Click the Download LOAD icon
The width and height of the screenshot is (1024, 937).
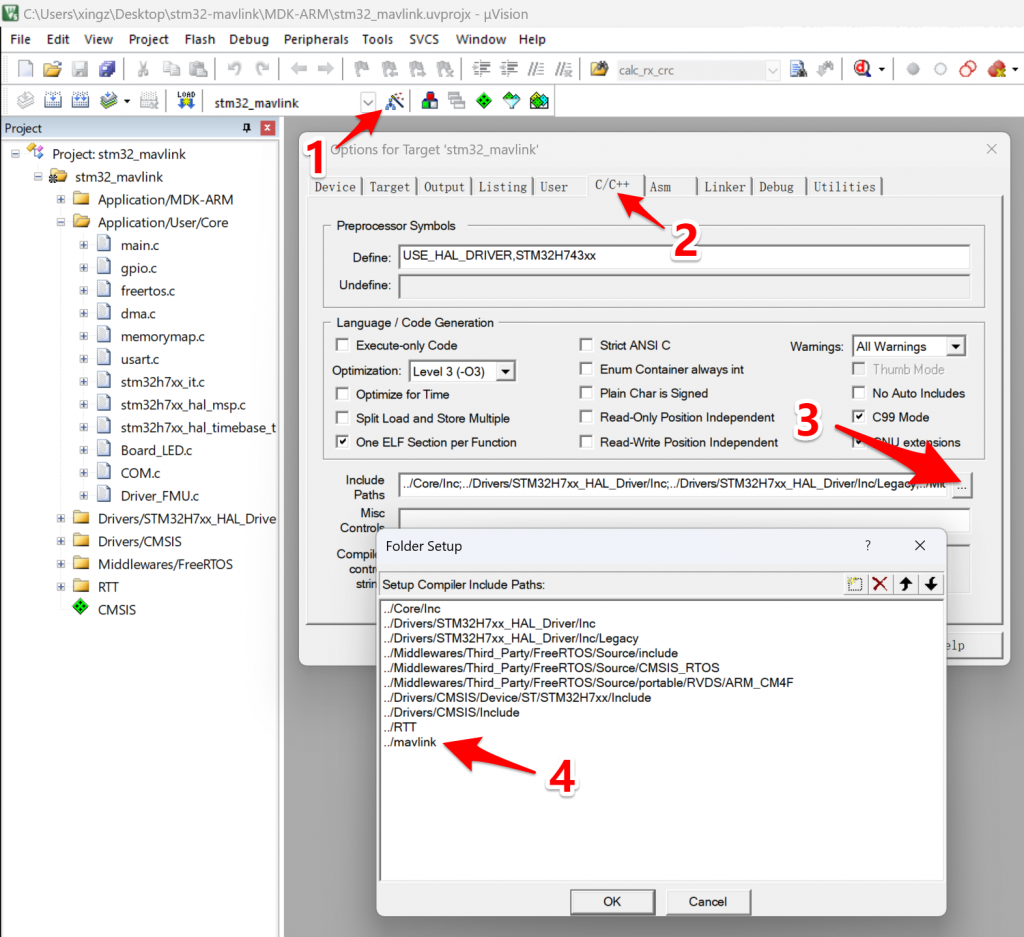pyautogui.click(x=186, y=101)
